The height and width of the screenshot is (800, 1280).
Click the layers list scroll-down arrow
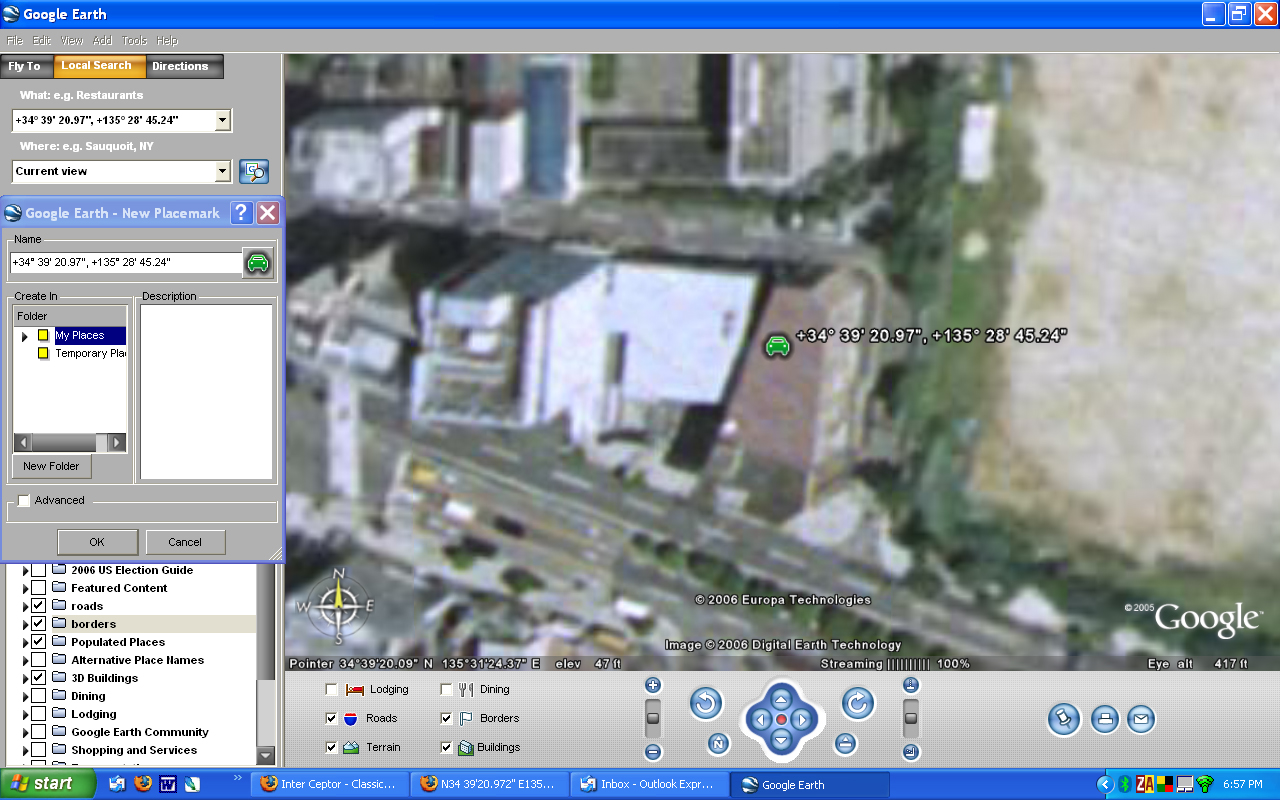(x=266, y=756)
